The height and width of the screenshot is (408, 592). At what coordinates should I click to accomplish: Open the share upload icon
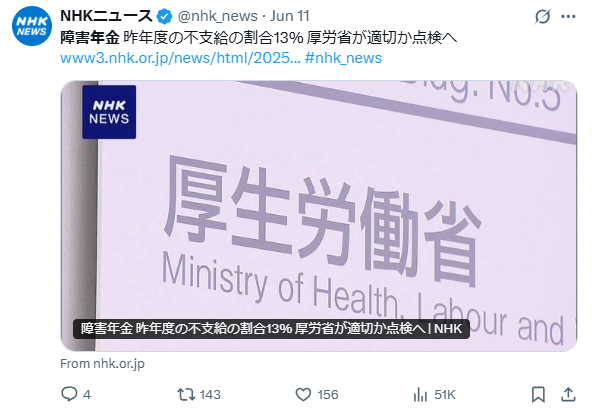pyautogui.click(x=568, y=394)
